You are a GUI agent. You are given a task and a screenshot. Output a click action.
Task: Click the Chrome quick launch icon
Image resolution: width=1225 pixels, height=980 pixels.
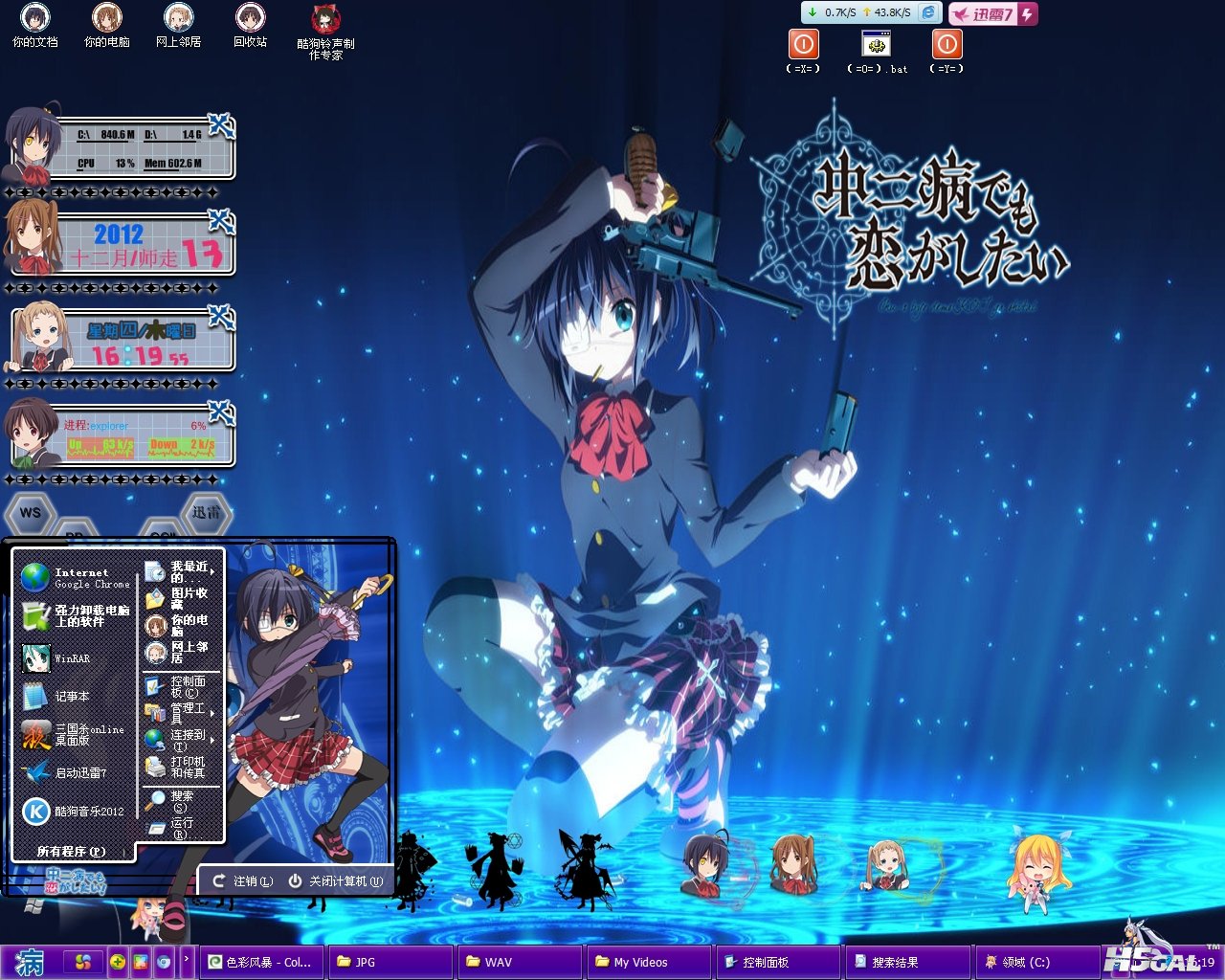[x=164, y=962]
